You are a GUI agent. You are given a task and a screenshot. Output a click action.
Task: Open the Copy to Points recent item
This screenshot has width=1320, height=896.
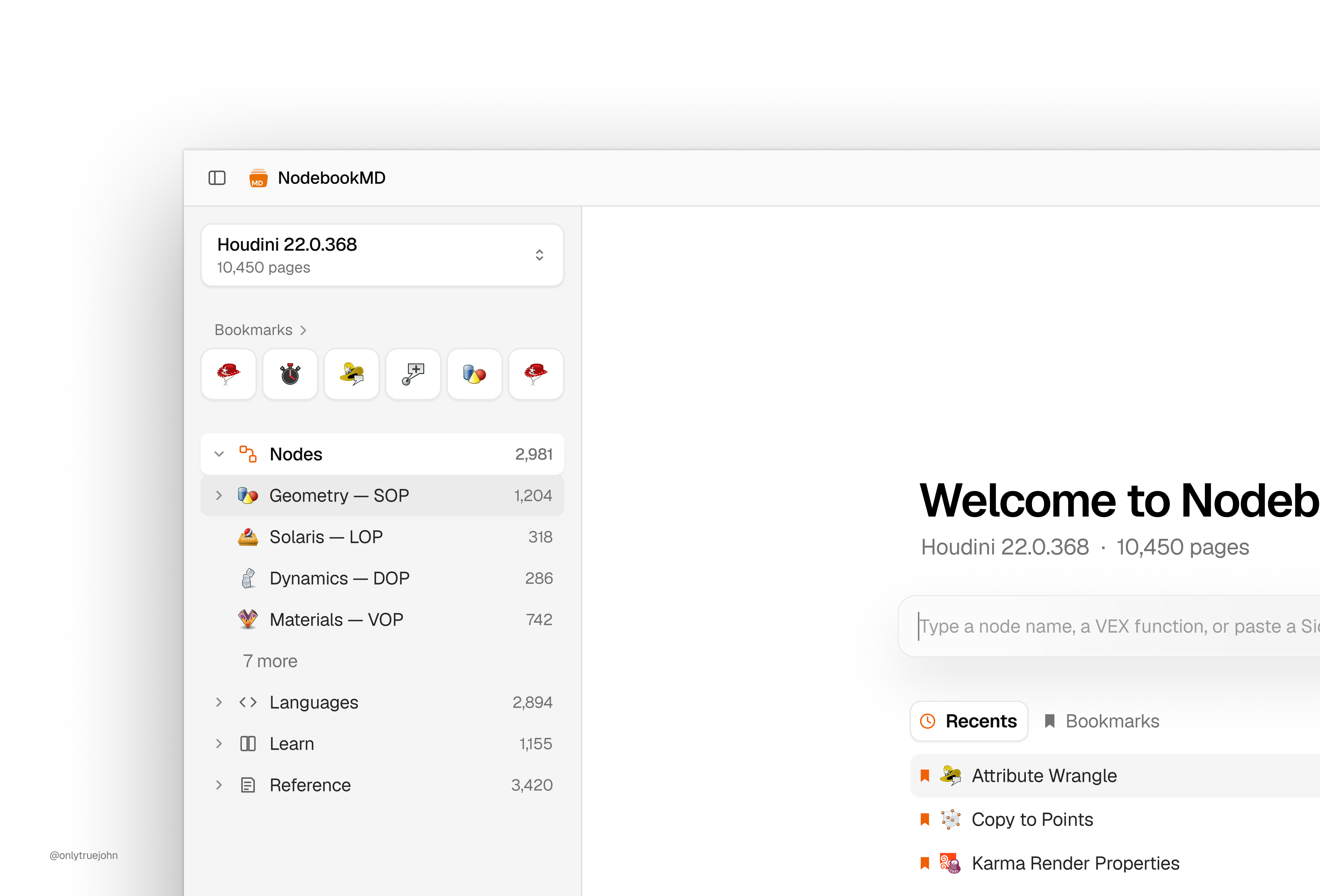point(1115,819)
